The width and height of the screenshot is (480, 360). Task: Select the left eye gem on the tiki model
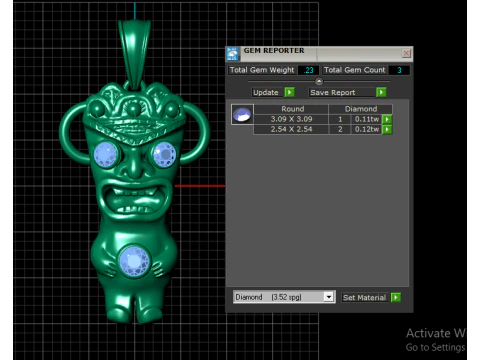(x=106, y=155)
